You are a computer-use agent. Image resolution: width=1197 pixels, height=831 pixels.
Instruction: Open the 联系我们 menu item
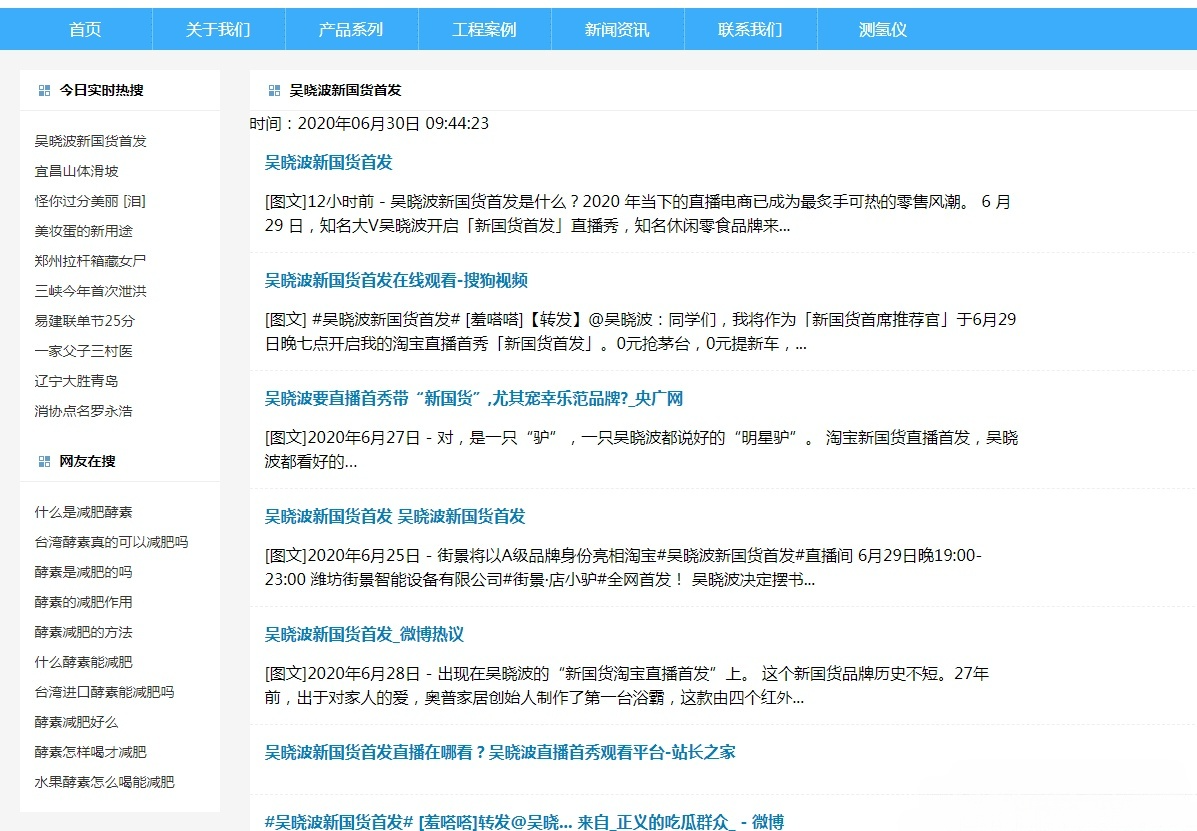pyautogui.click(x=750, y=29)
